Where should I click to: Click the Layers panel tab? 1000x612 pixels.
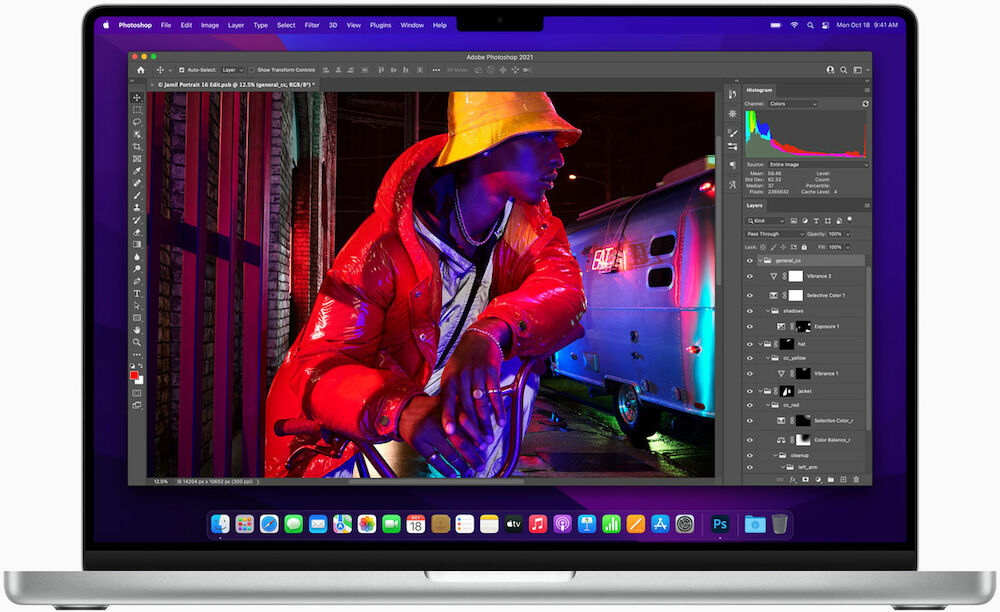tap(754, 205)
